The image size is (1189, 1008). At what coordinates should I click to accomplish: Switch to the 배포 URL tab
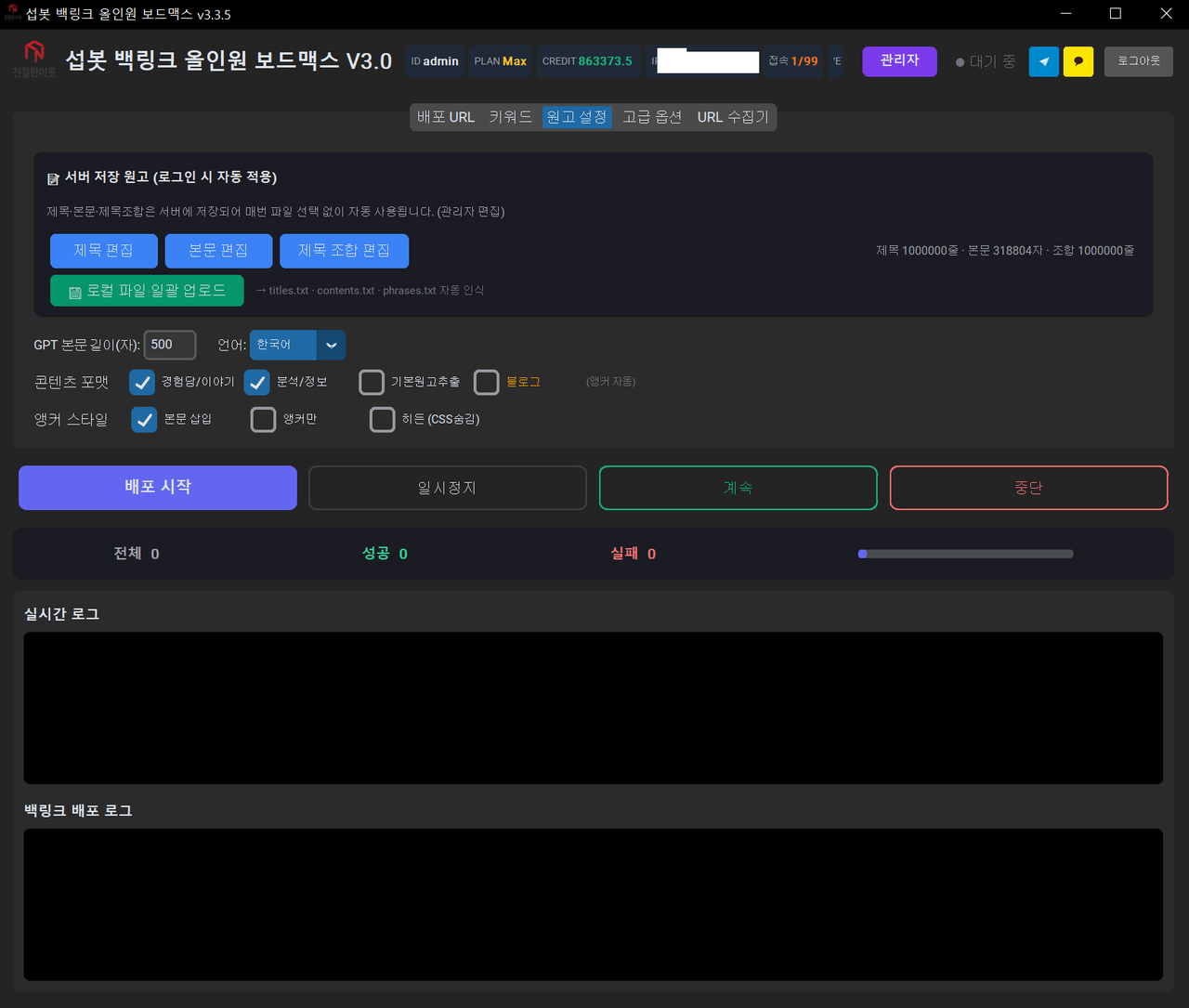[446, 117]
